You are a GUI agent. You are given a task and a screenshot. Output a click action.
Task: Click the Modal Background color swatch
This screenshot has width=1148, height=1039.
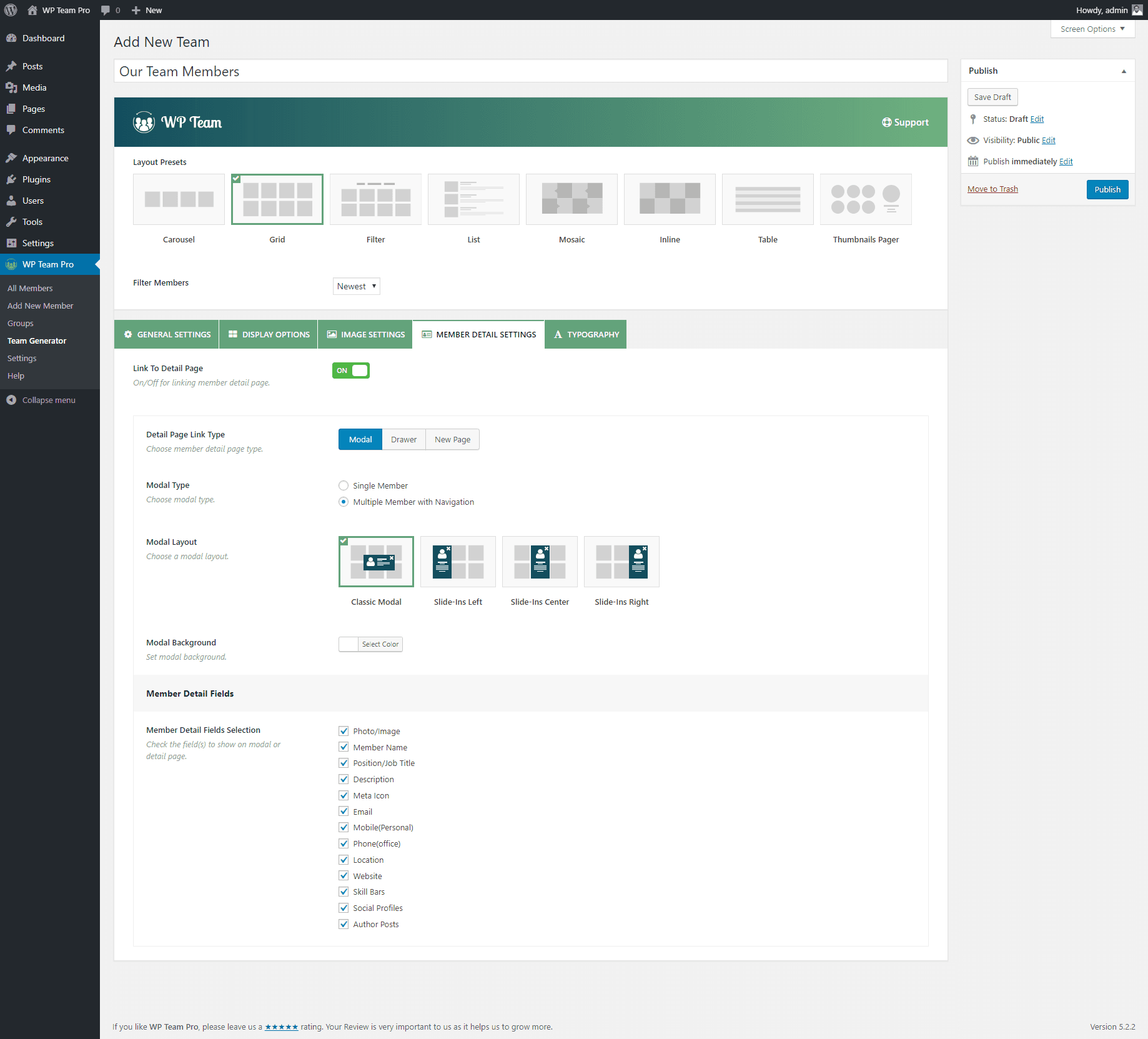tap(349, 644)
